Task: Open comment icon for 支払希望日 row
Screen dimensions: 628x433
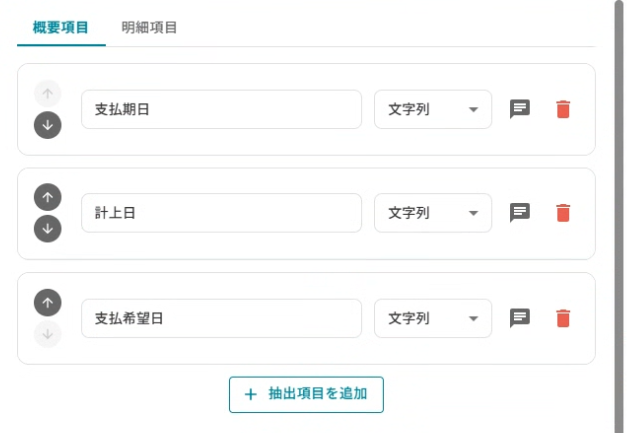Action: pyautogui.click(x=520, y=318)
